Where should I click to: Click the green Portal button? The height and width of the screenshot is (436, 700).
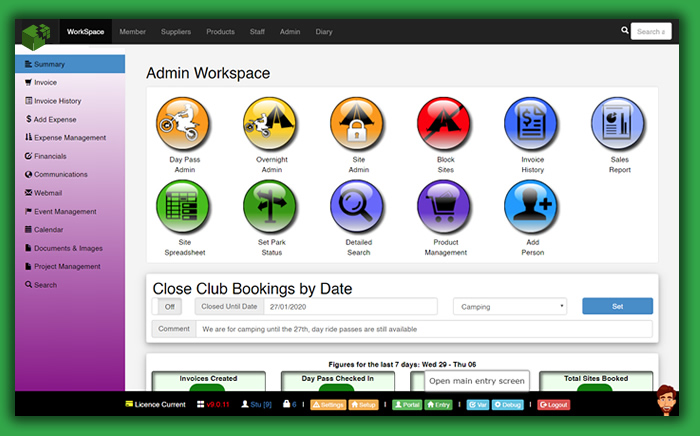tap(407, 405)
